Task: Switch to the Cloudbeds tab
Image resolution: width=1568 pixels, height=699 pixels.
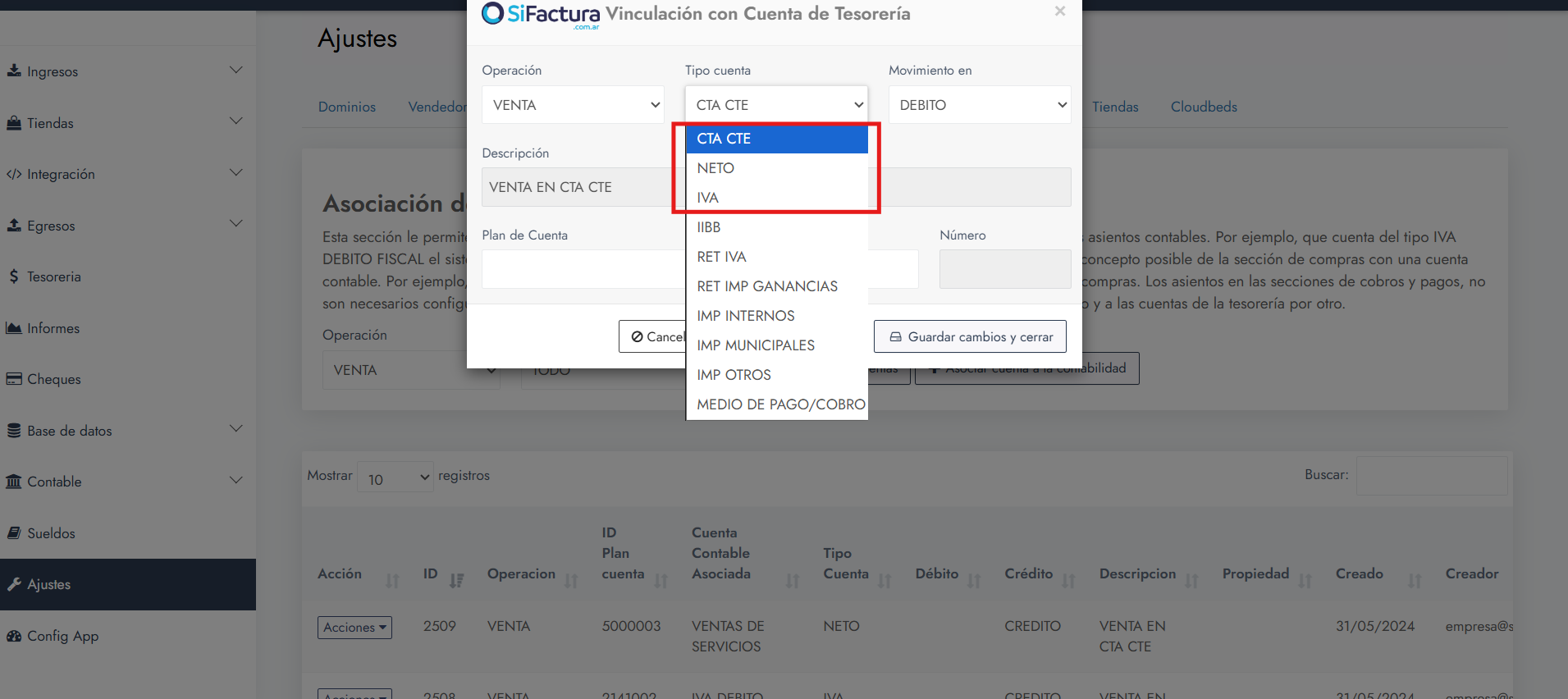Action: click(x=1203, y=107)
